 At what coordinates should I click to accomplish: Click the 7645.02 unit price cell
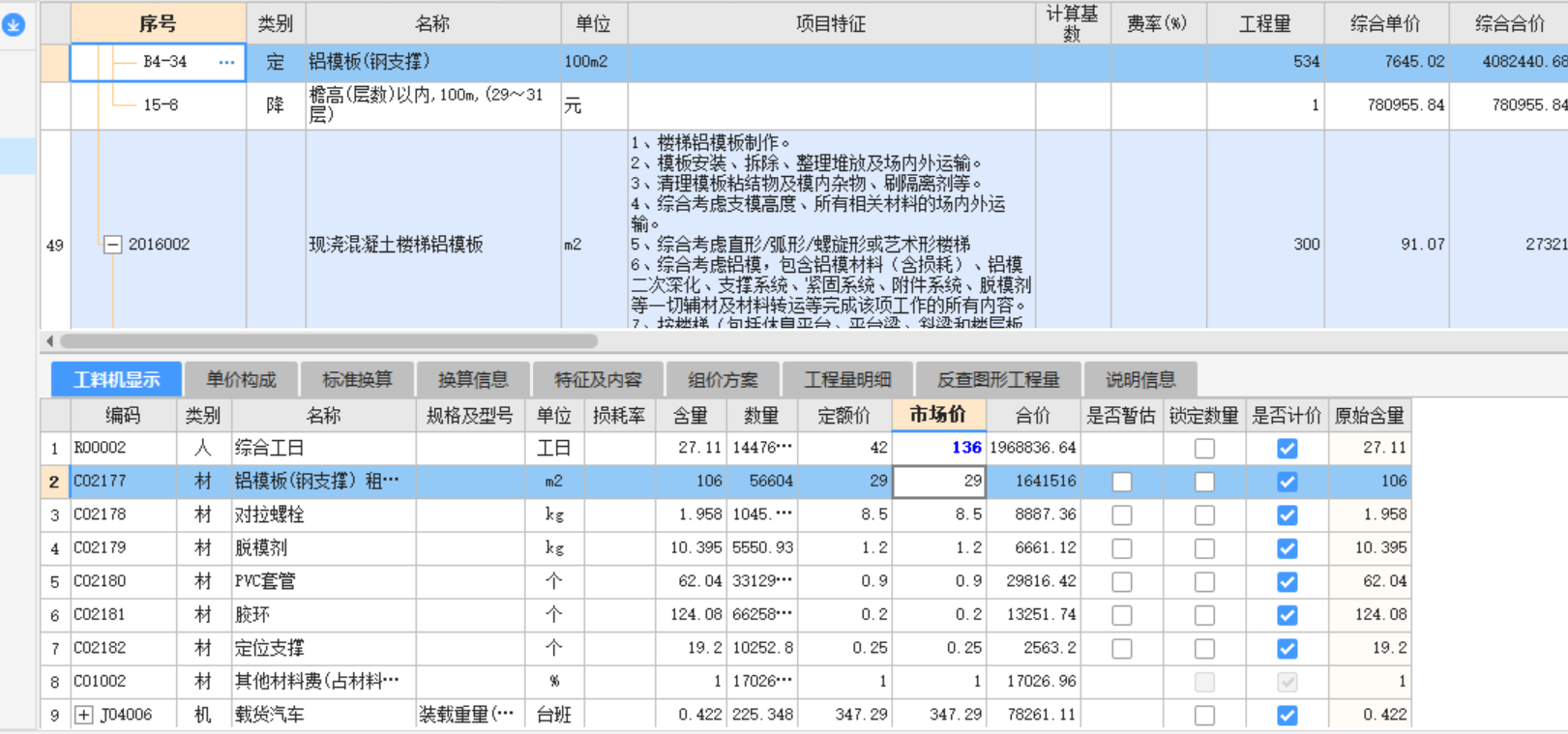pyautogui.click(x=1386, y=62)
